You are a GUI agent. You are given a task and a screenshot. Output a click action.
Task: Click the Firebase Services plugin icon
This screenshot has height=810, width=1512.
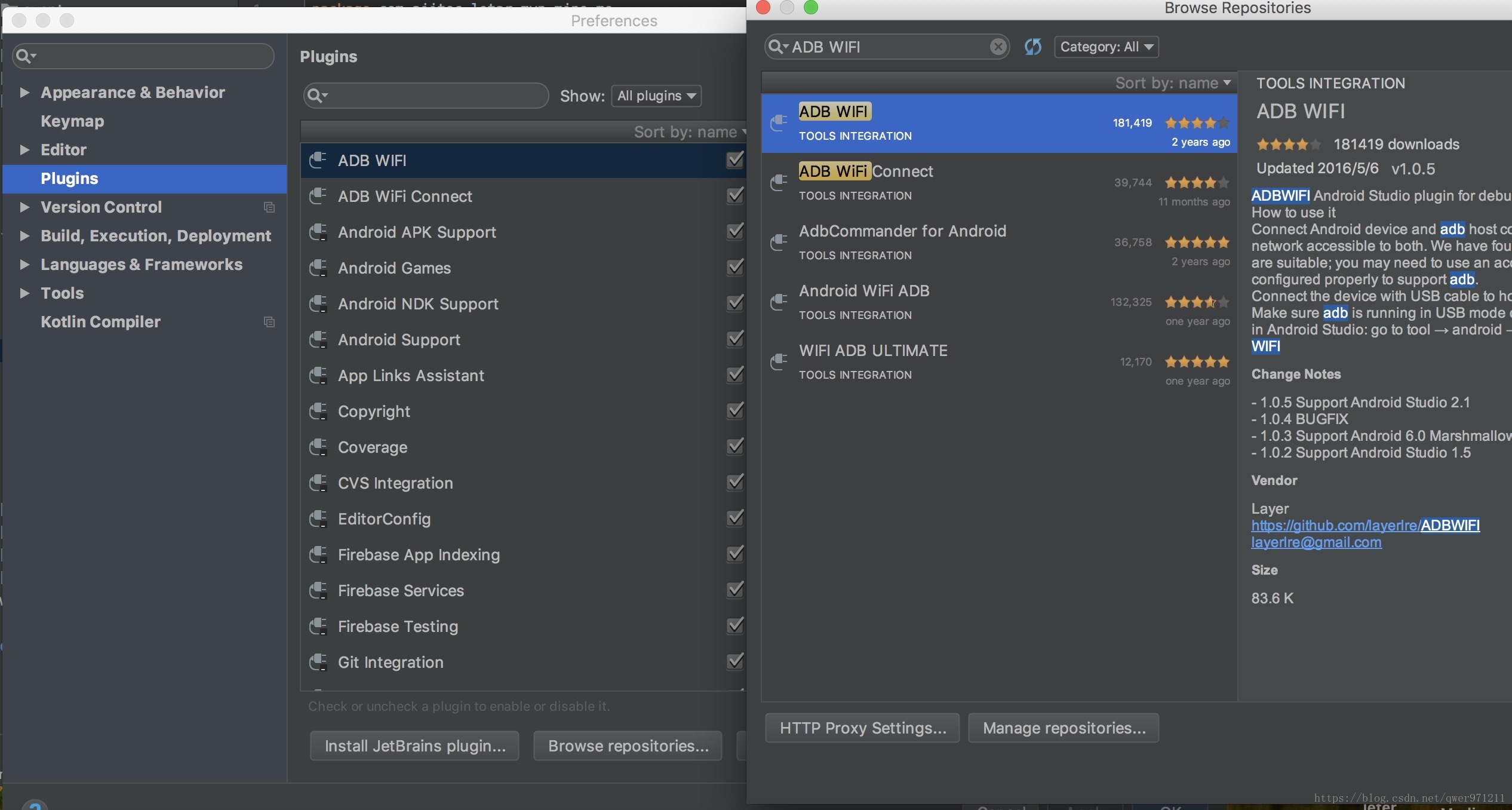pos(318,590)
